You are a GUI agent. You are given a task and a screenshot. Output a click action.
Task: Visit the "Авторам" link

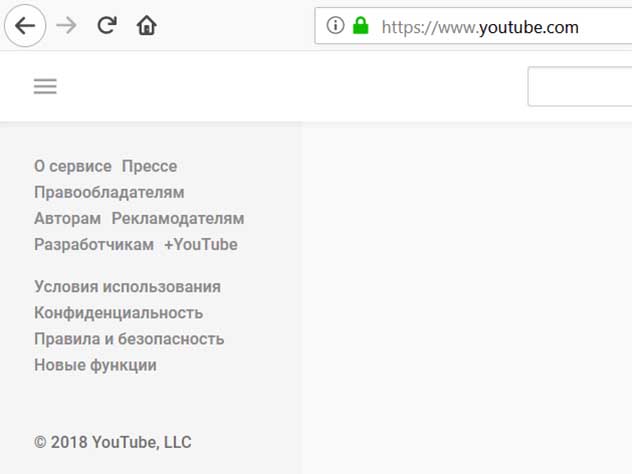coord(67,218)
